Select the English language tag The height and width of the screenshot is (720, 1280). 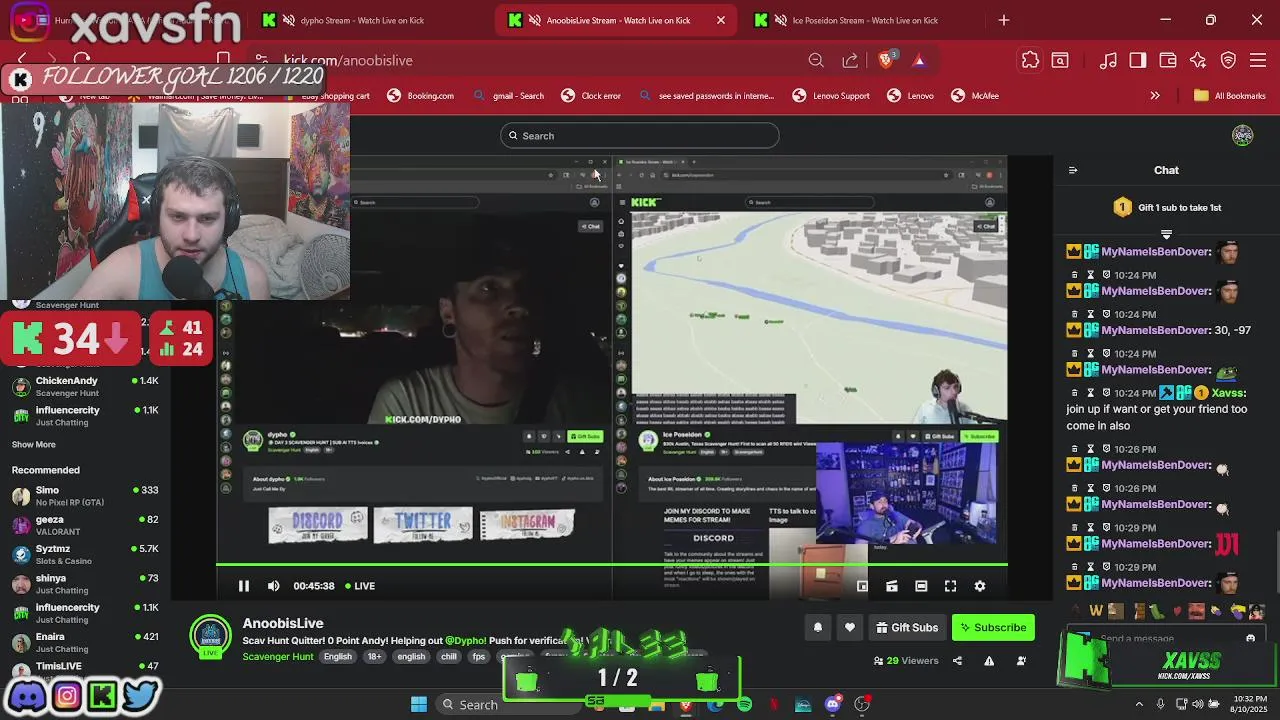[x=337, y=657]
